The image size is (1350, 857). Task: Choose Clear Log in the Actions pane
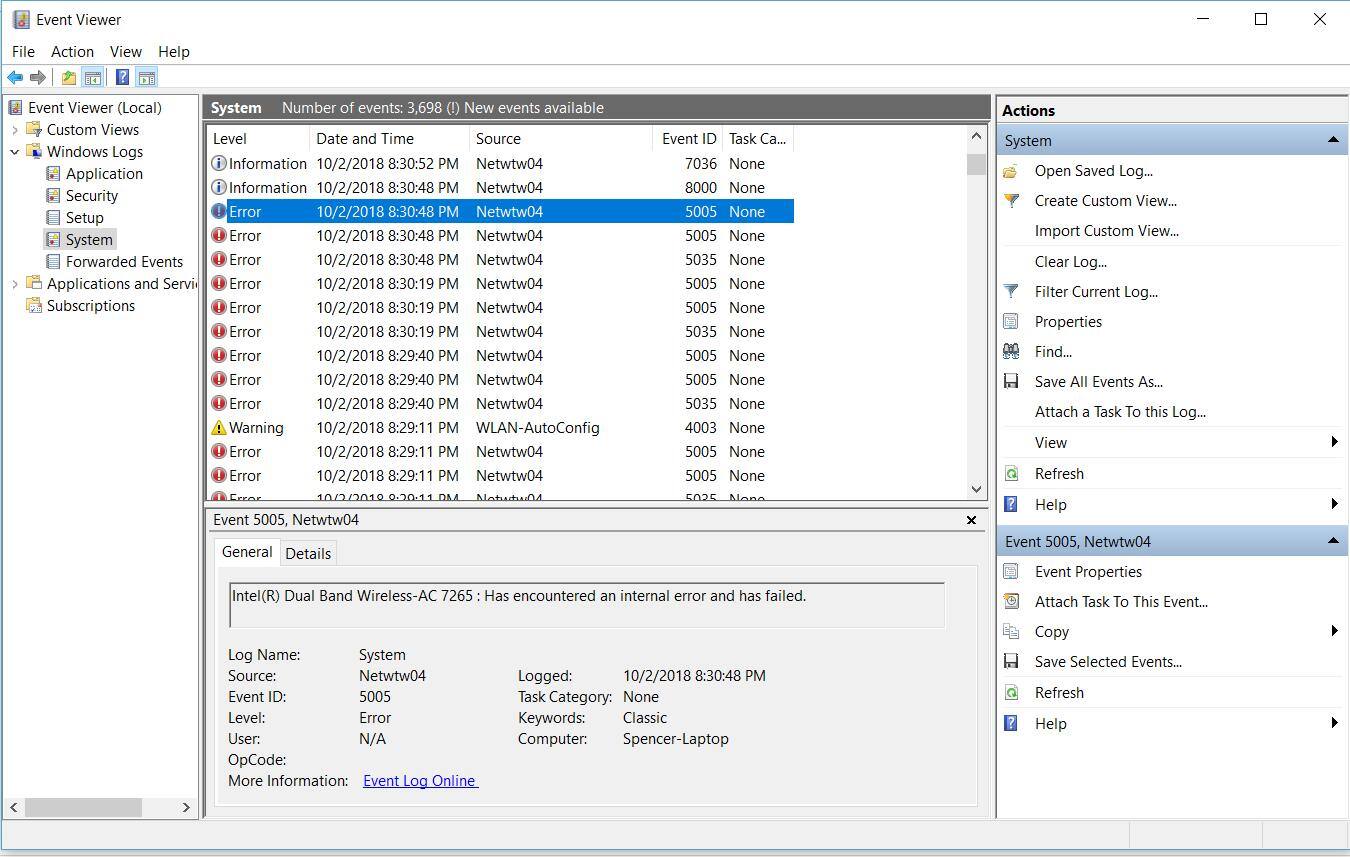1070,261
